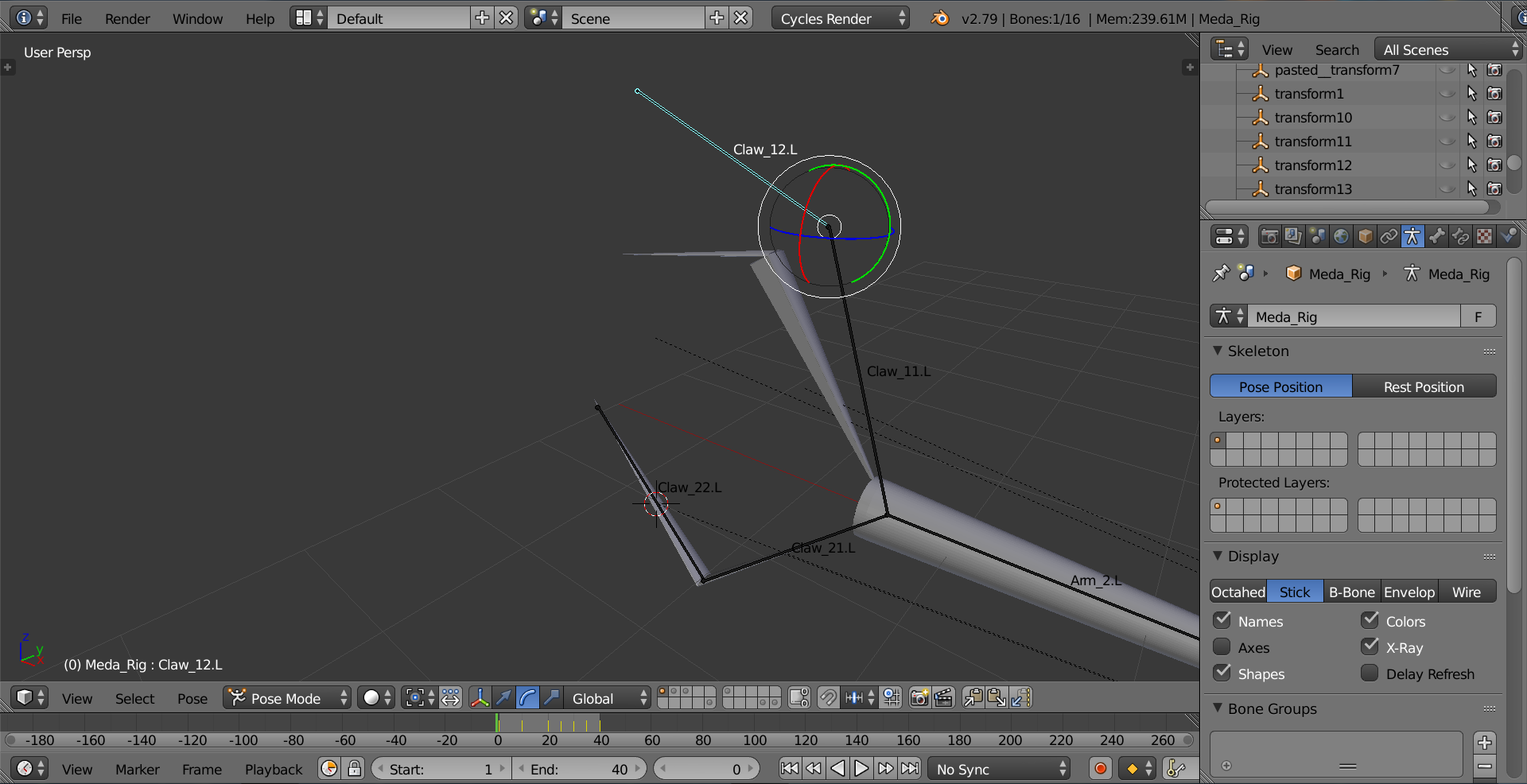The image size is (1527, 784).
Task: Click the play animation forward button
Action: coord(861,769)
